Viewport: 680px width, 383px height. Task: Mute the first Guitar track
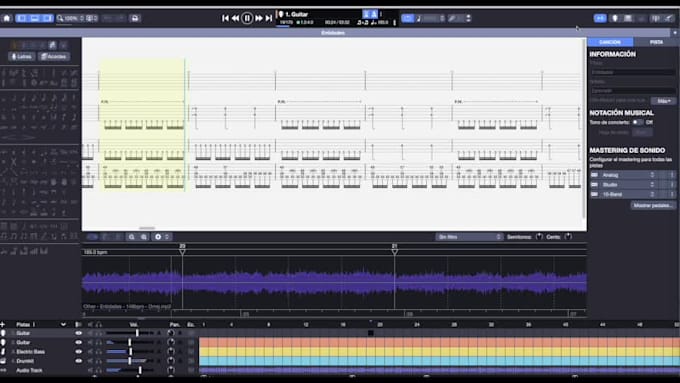[91, 333]
